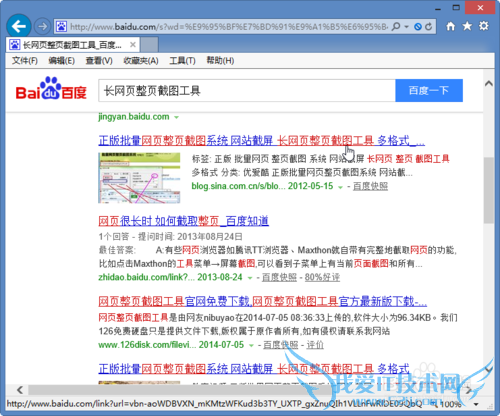Image resolution: width=500 pixels, height=416 pixels.
Task: Open the 收藏夹(A) menu
Action: click(x=141, y=61)
